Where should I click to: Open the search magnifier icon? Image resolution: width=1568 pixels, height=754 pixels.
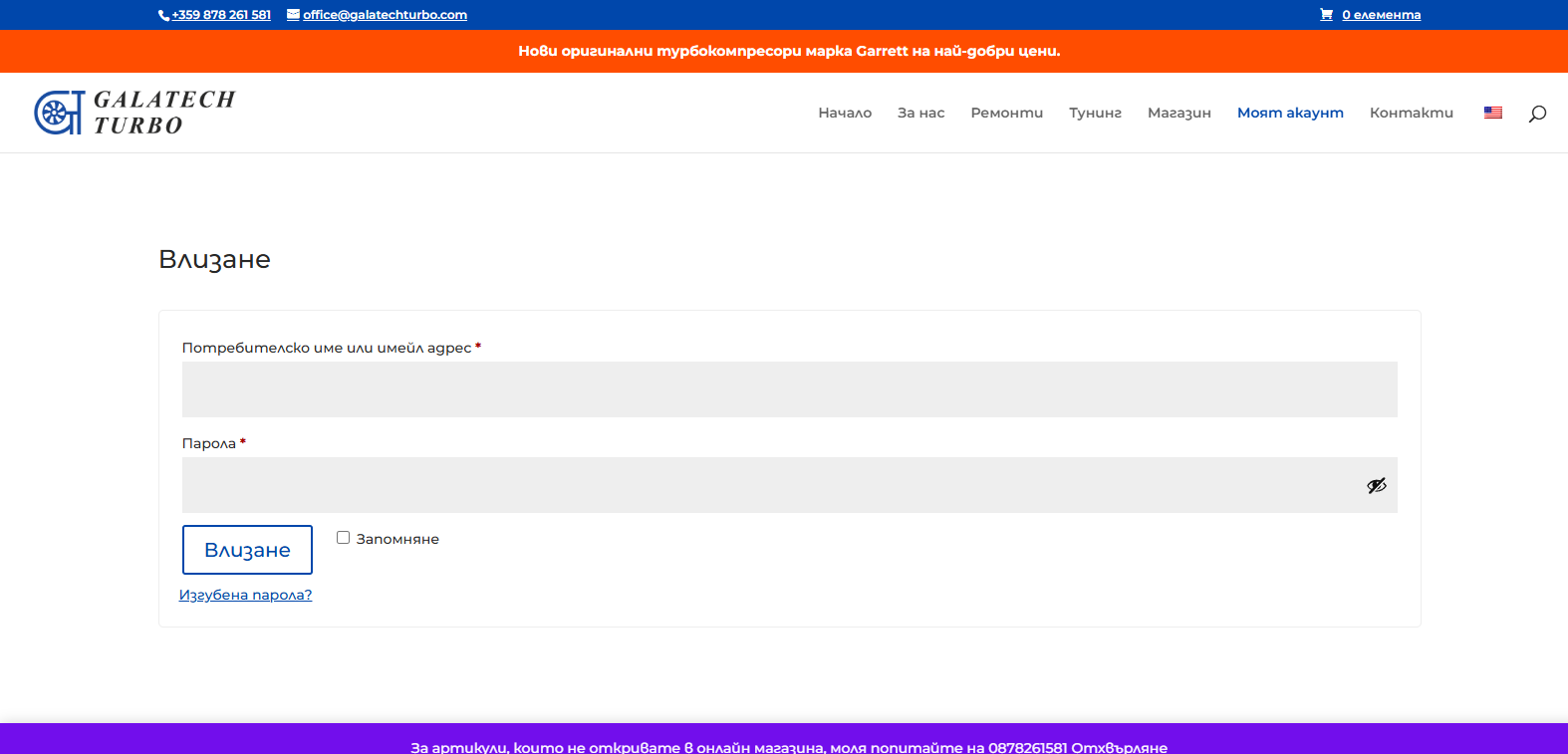coord(1537,114)
